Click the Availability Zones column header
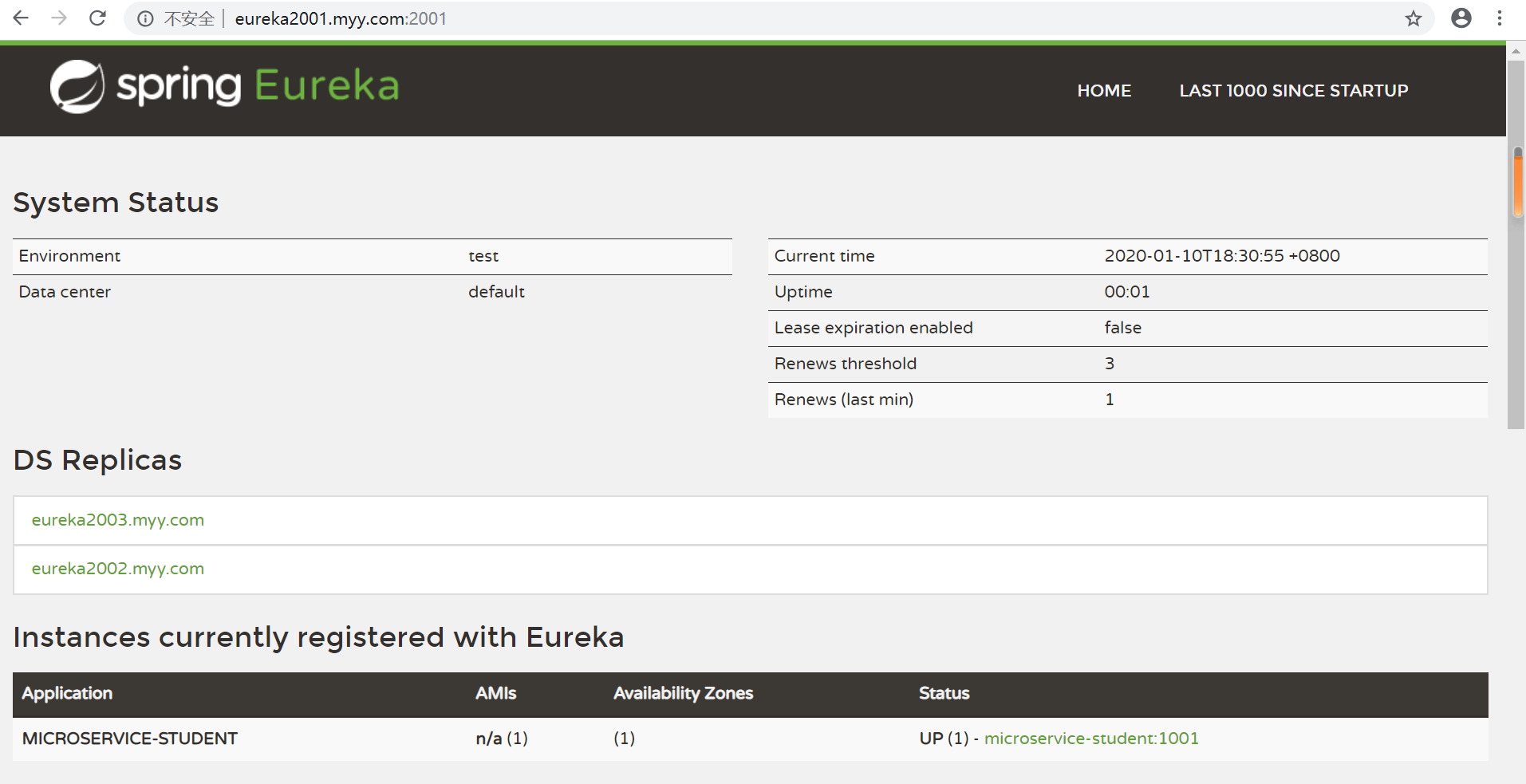 [683, 694]
